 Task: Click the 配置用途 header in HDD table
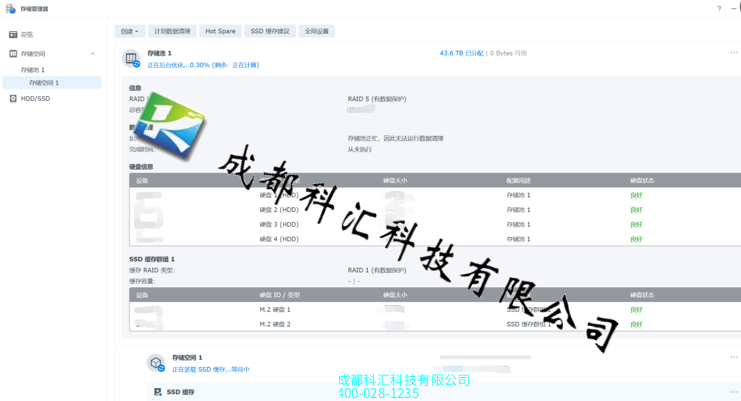[518, 180]
